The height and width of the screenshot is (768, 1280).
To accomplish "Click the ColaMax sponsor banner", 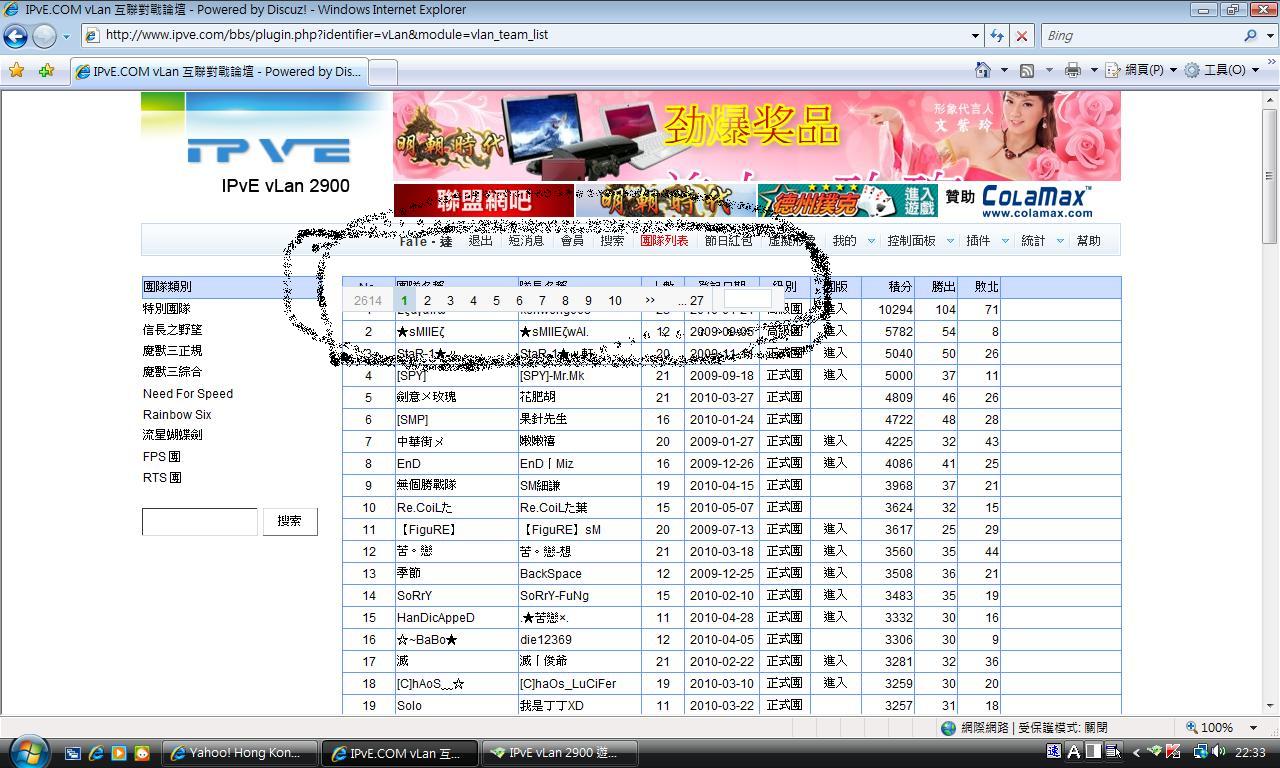I will [1035, 200].
